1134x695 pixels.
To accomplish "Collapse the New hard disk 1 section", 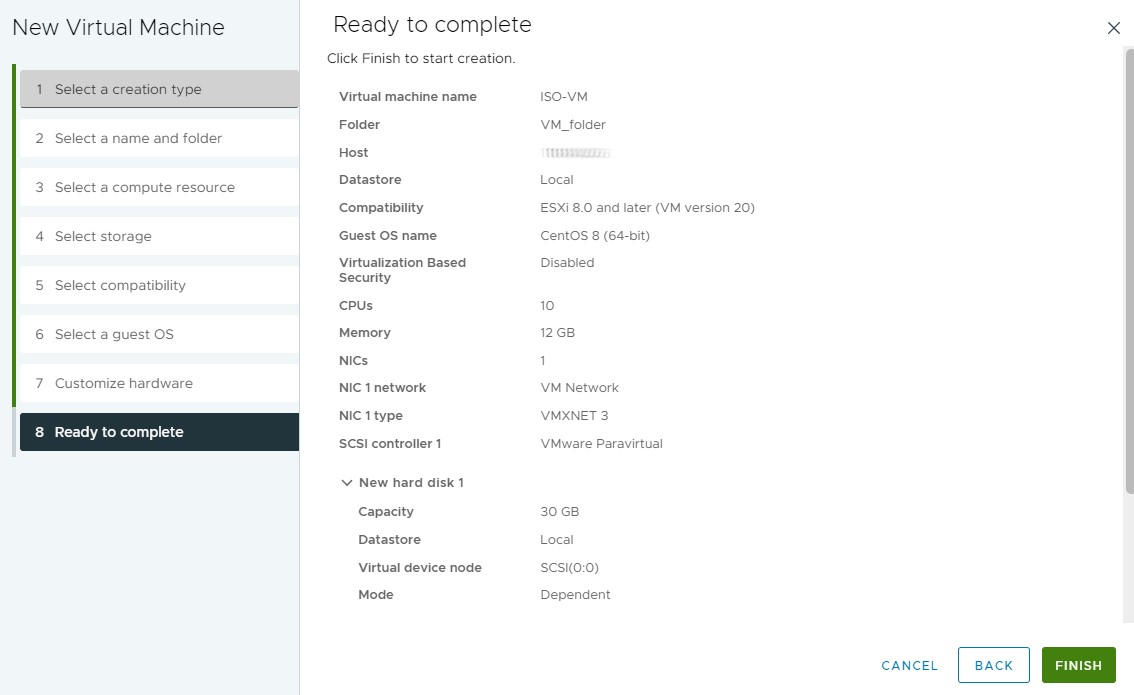I will pyautogui.click(x=347, y=483).
